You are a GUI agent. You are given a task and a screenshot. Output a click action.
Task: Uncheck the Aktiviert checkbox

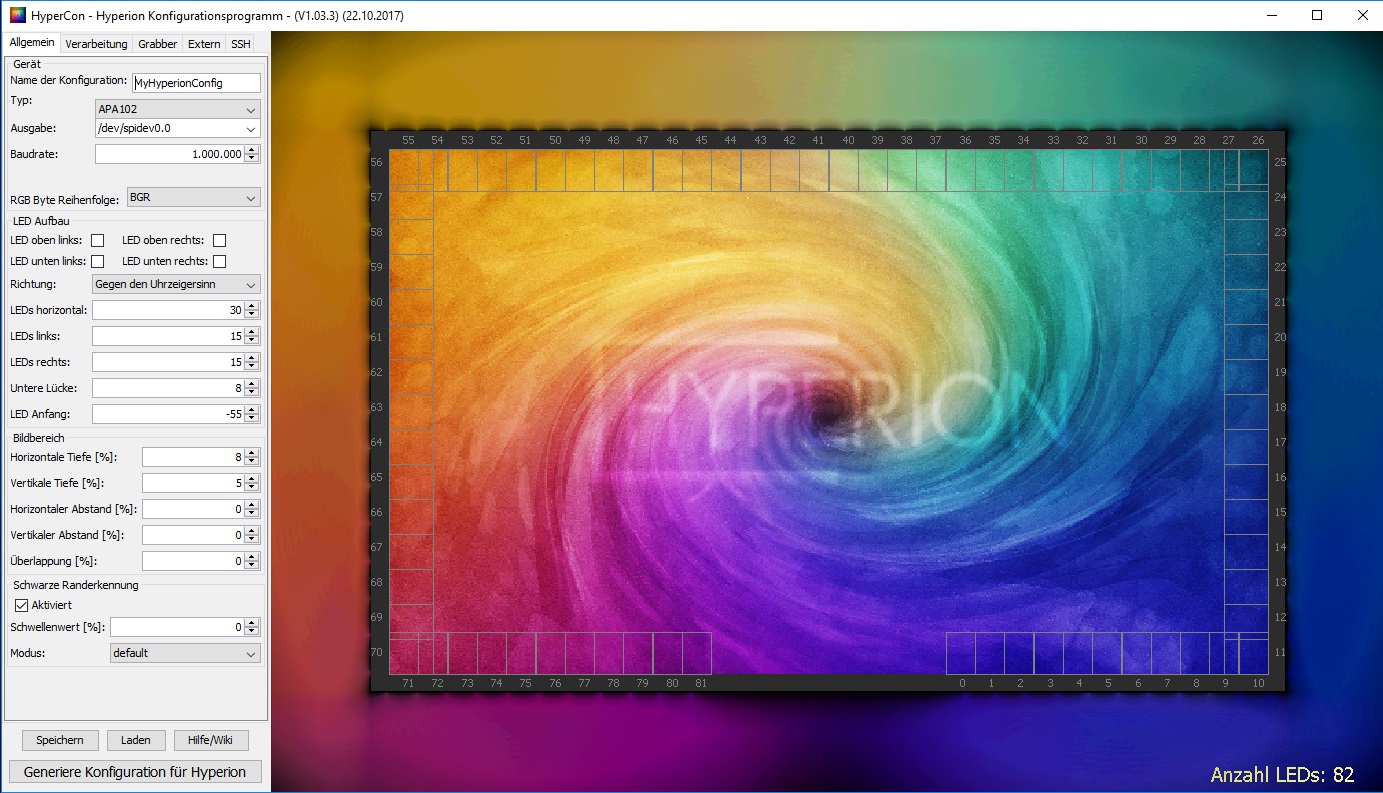(x=21, y=605)
